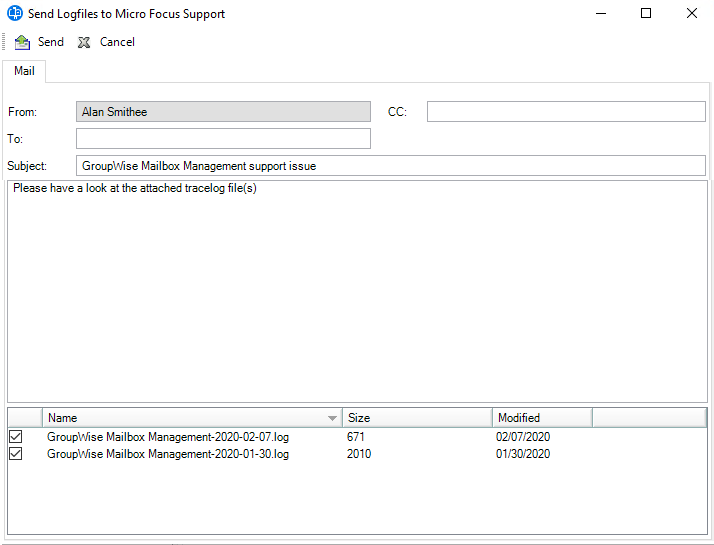Click the size value 2010
714x545 pixels.
tap(359, 454)
